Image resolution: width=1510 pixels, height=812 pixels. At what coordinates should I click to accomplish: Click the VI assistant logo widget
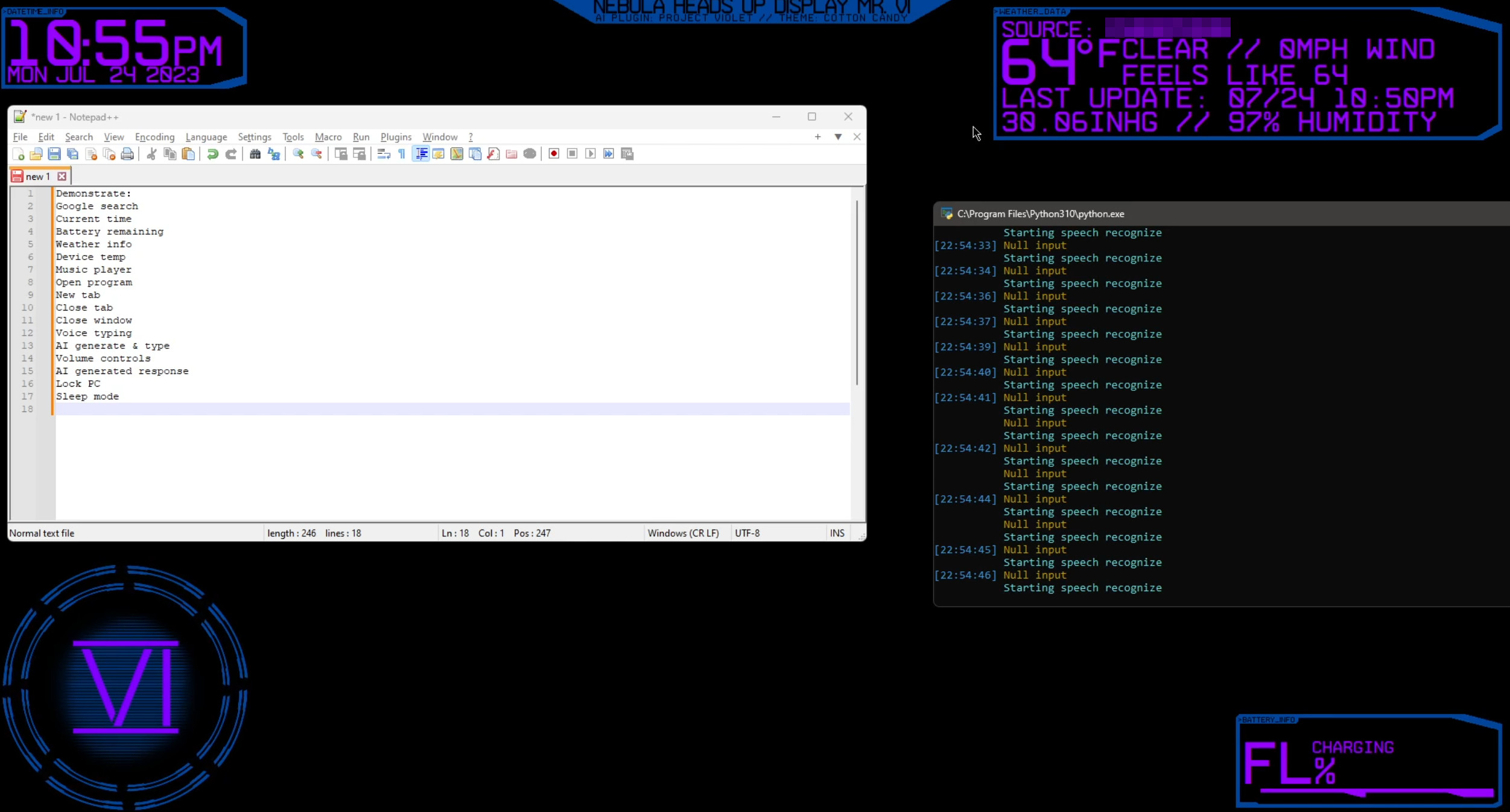(x=125, y=687)
